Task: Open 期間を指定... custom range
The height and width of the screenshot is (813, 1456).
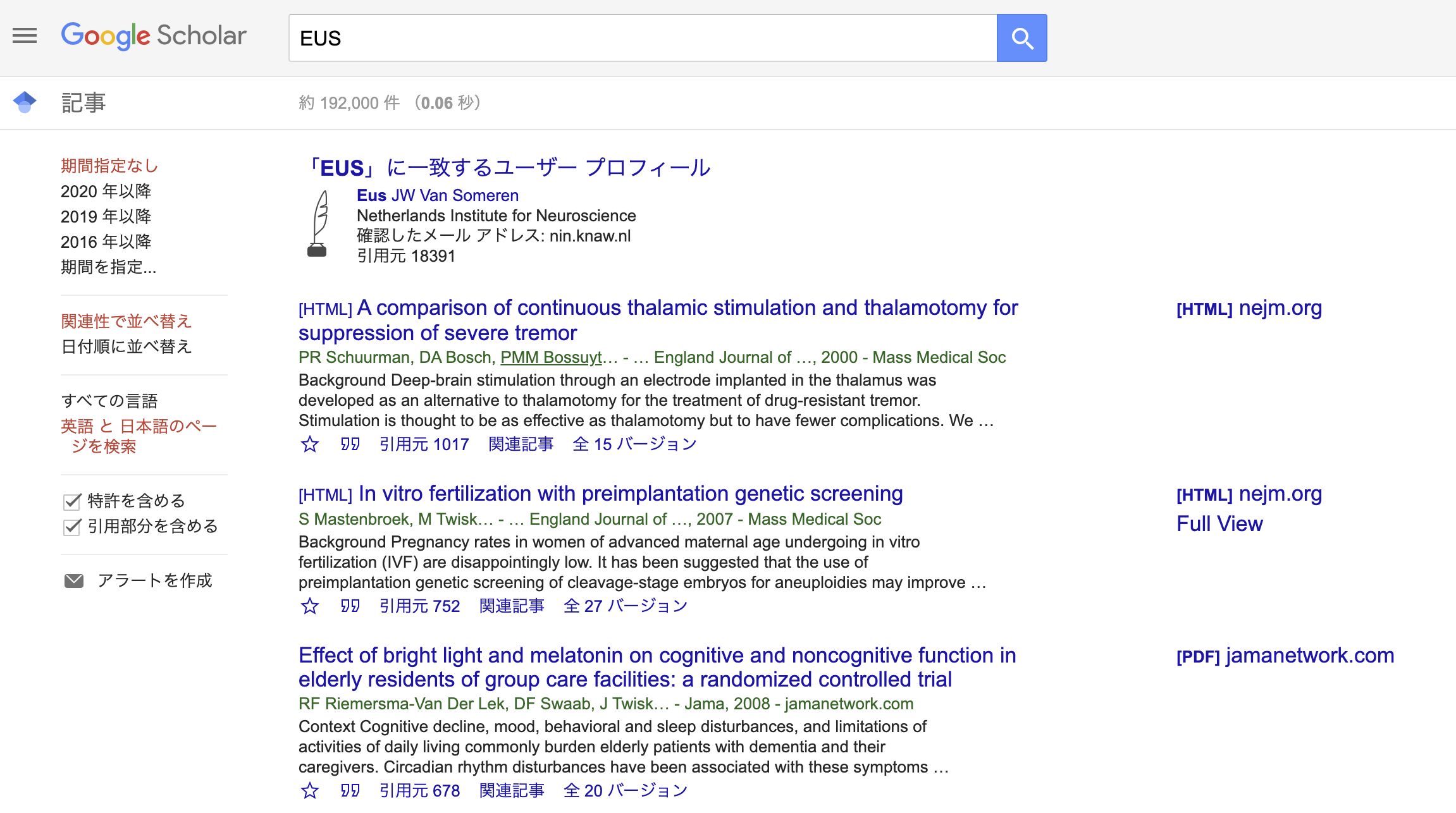Action: (109, 267)
